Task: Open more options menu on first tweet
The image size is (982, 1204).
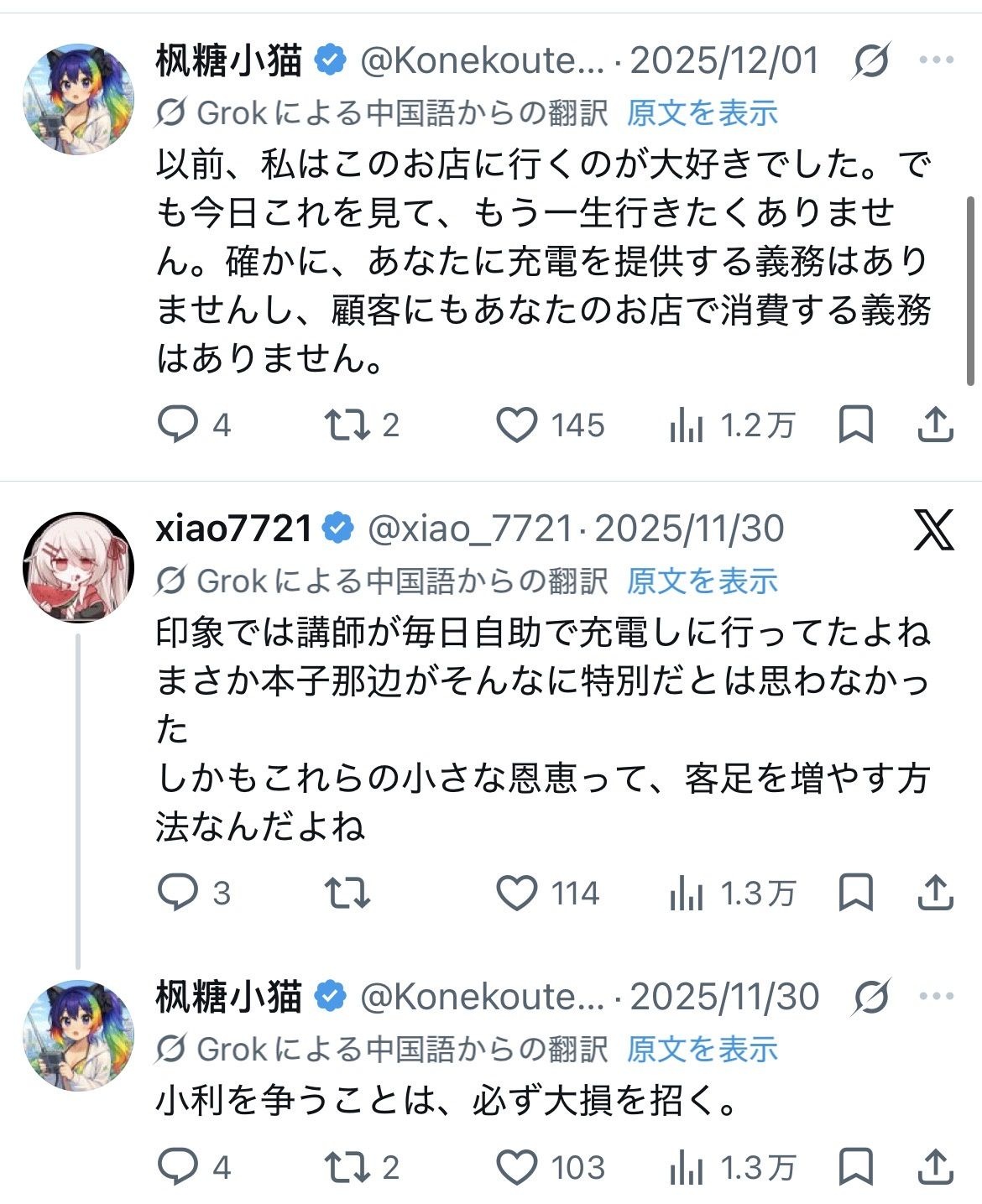Action: click(x=937, y=60)
